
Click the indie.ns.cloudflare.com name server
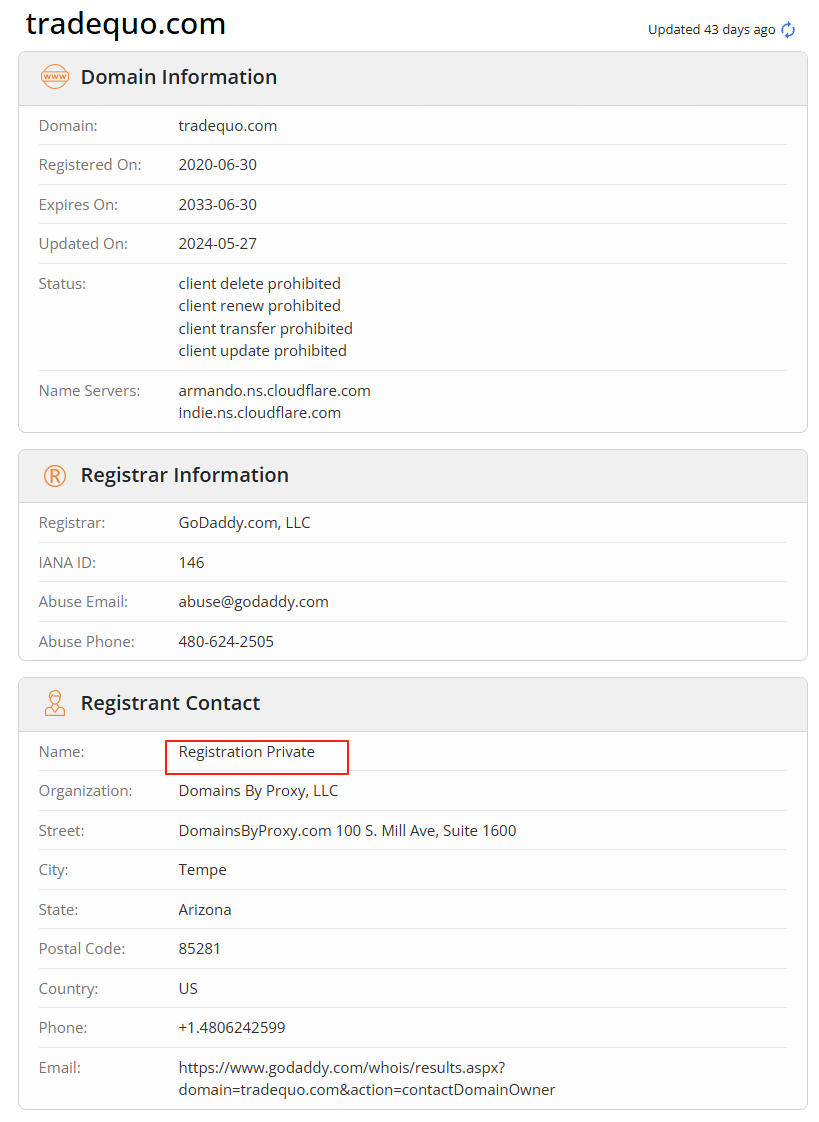[x=259, y=412]
